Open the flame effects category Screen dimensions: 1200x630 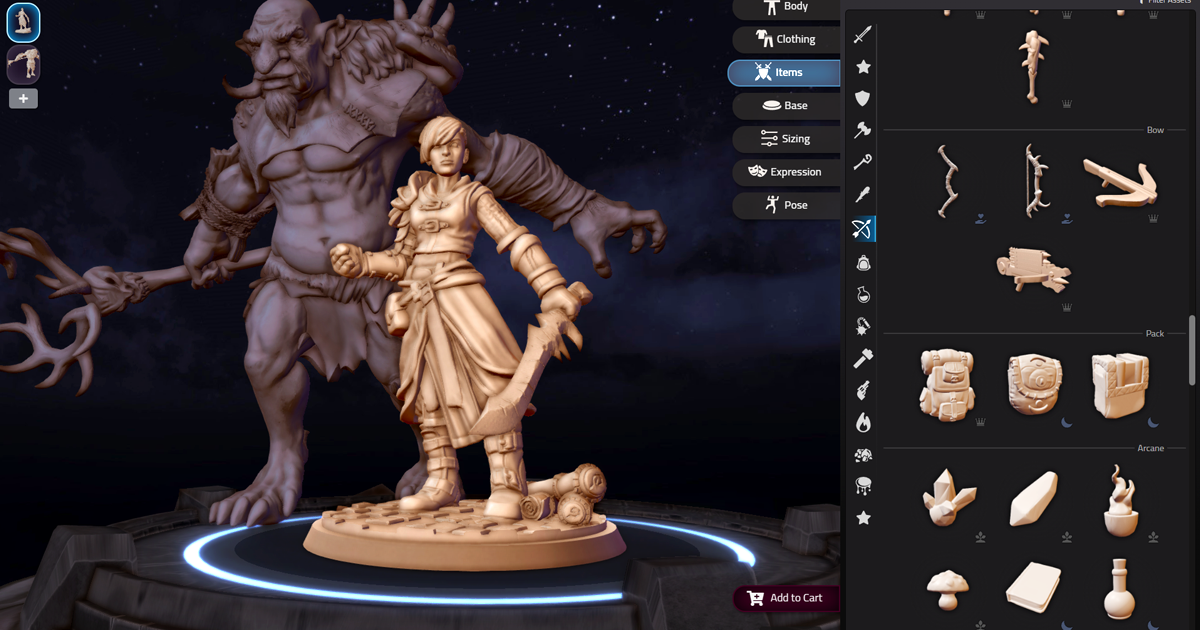click(862, 422)
